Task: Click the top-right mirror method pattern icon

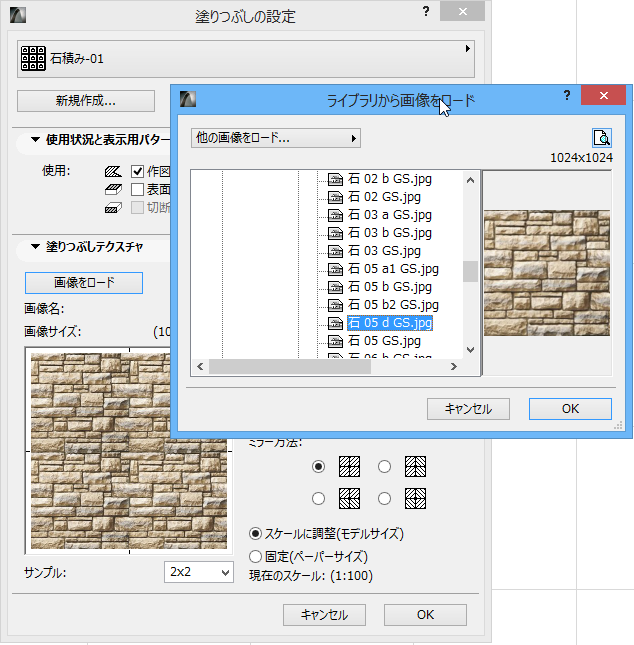Action: [415, 466]
